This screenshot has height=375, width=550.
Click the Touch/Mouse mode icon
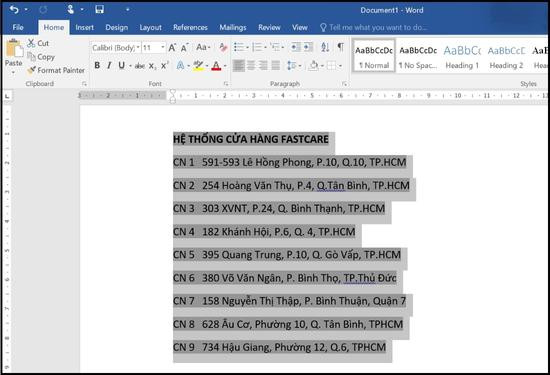pyautogui.click(x=71, y=9)
